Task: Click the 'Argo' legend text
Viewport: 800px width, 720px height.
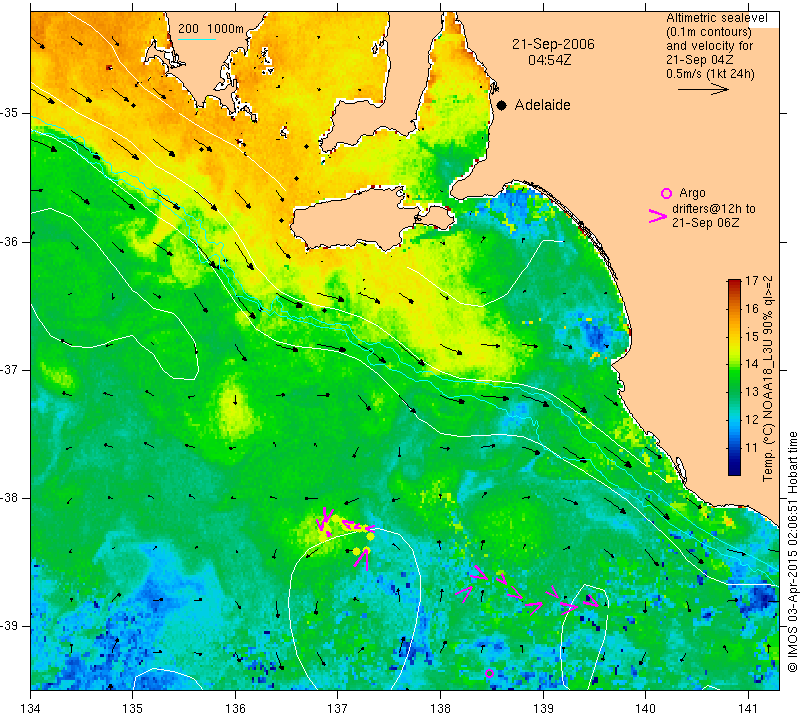Action: [692, 193]
